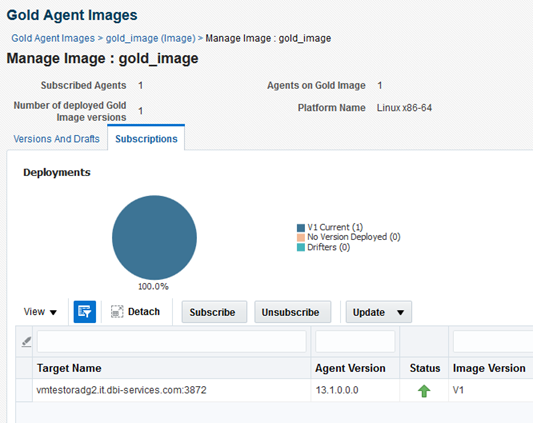
Task: Open the Gold Agent Images breadcrumb link
Action: point(53,38)
